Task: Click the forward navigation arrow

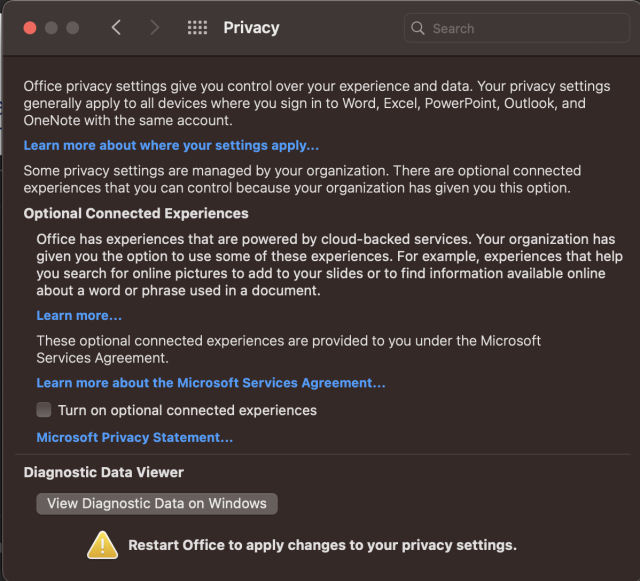Action: pos(154,28)
